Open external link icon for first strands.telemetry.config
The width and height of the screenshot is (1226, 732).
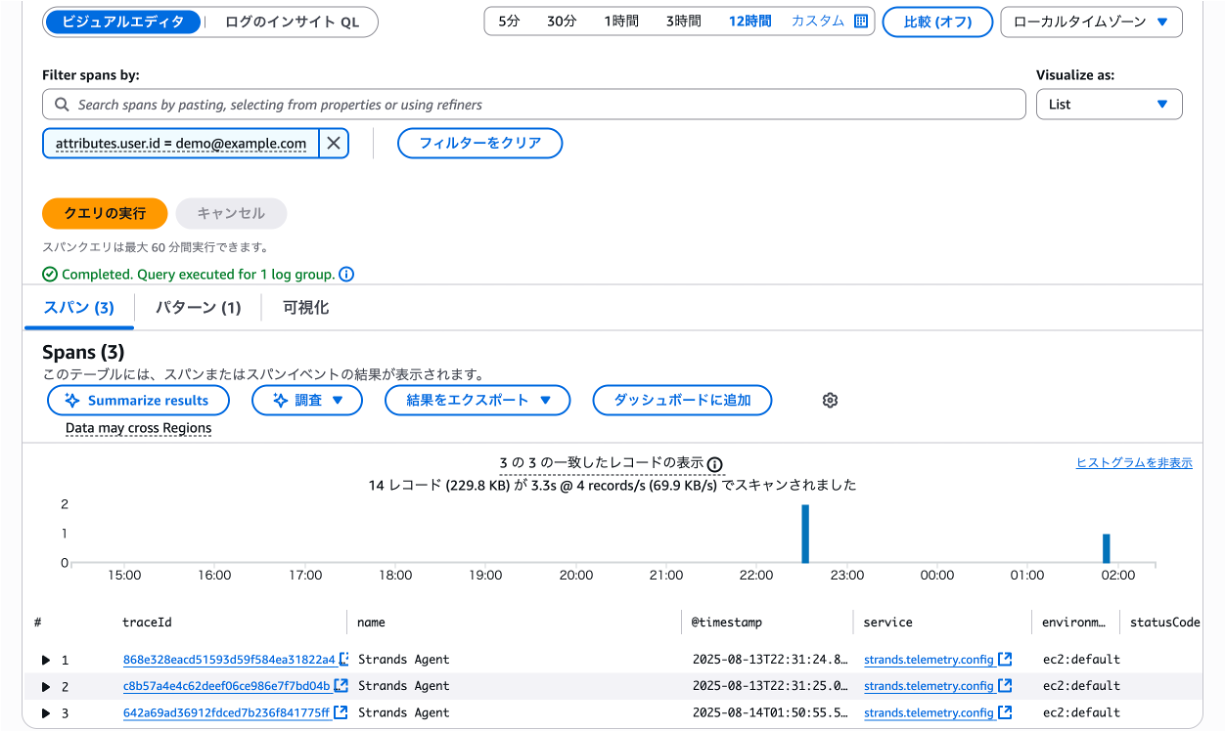point(1005,659)
